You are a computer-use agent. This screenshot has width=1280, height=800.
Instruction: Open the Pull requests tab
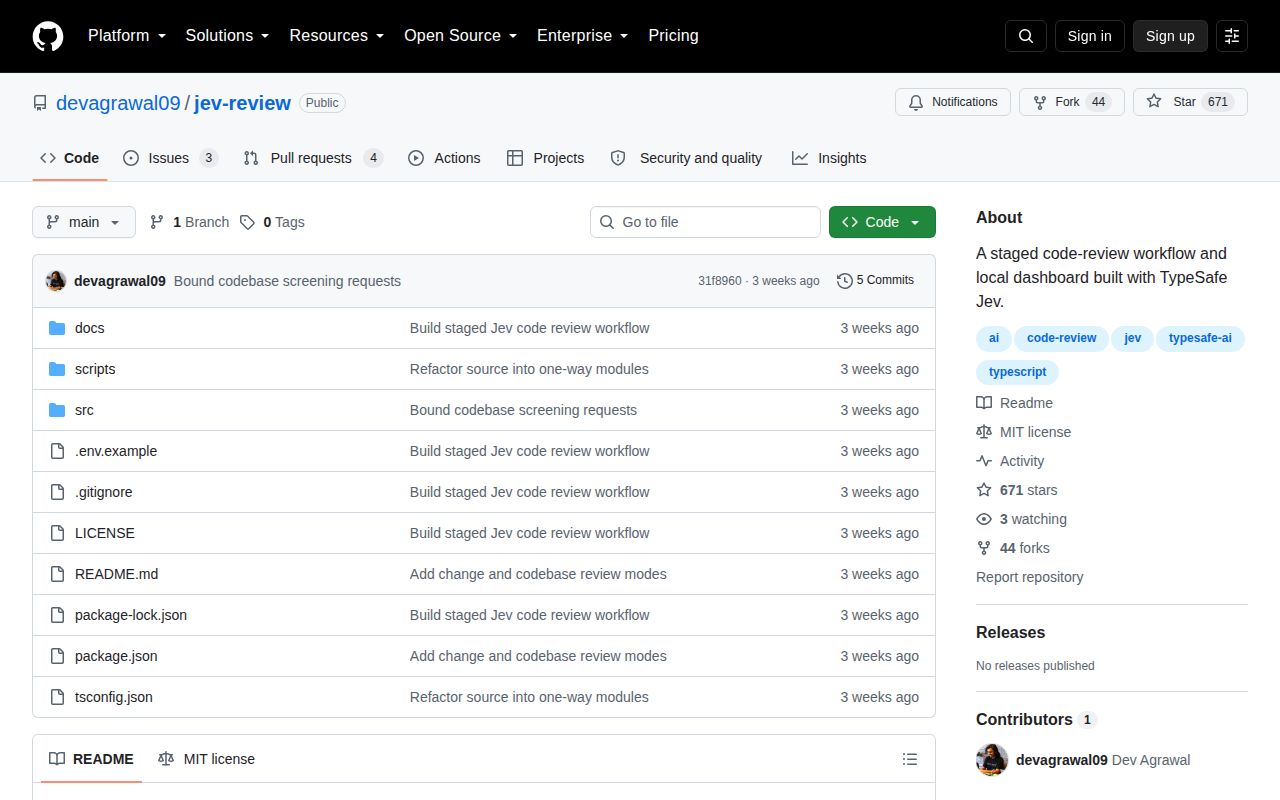[x=313, y=158]
